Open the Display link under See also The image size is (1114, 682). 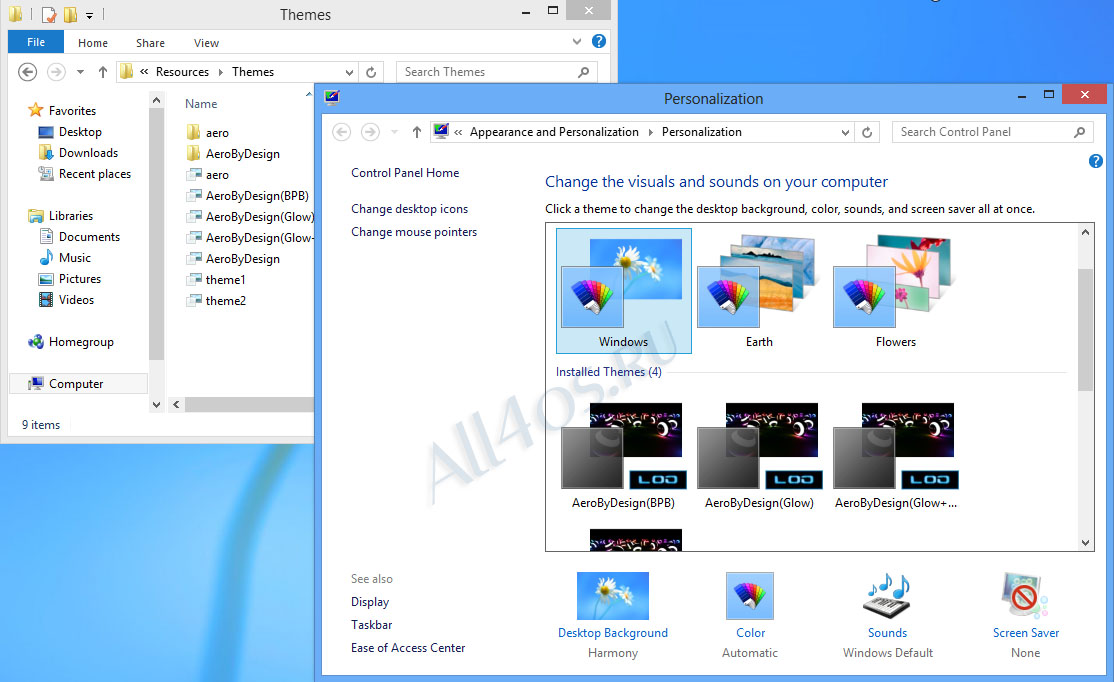pyautogui.click(x=370, y=602)
